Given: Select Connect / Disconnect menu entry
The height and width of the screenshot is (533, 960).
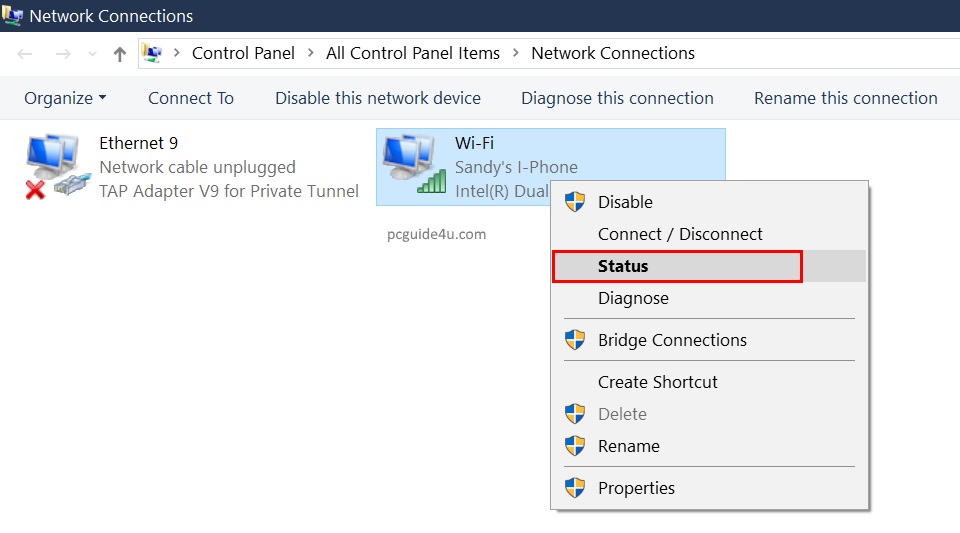Looking at the screenshot, I should (x=680, y=234).
